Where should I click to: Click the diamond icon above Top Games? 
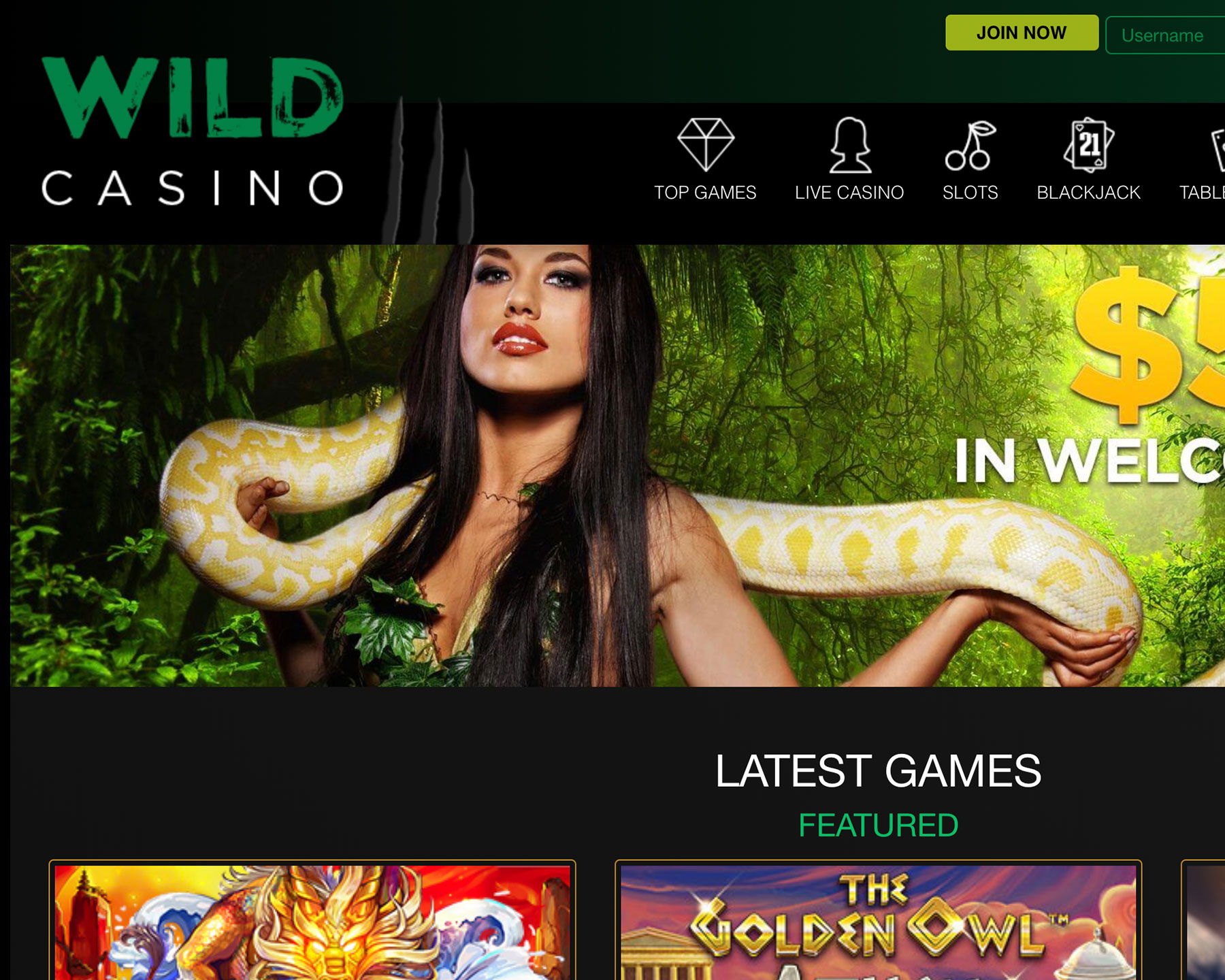[706, 144]
